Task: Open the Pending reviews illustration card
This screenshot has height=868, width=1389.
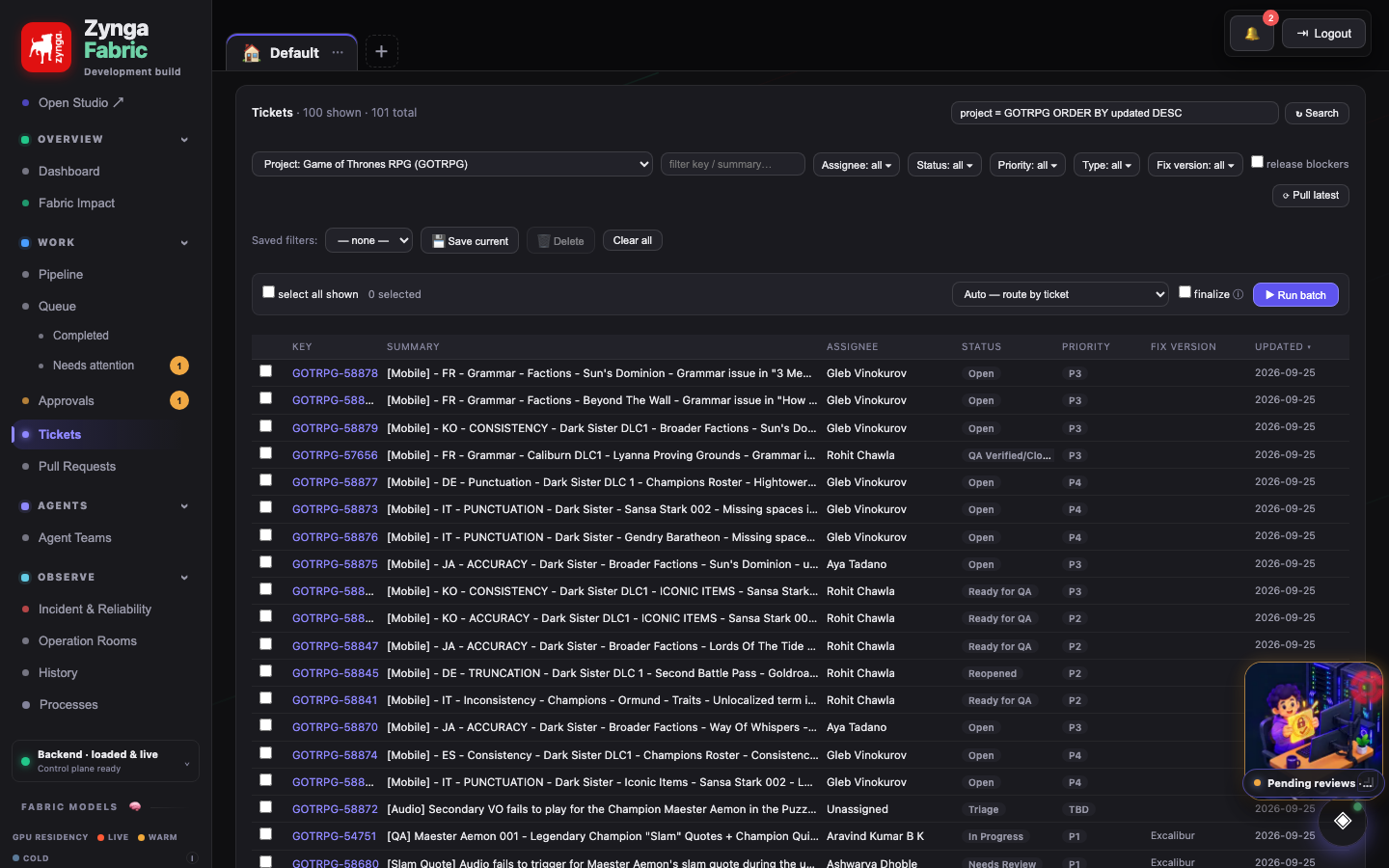Action: coord(1314,729)
